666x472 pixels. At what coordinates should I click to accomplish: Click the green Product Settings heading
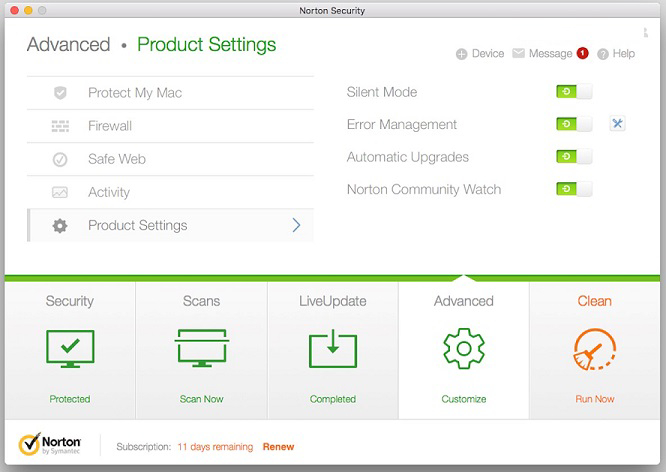click(206, 45)
